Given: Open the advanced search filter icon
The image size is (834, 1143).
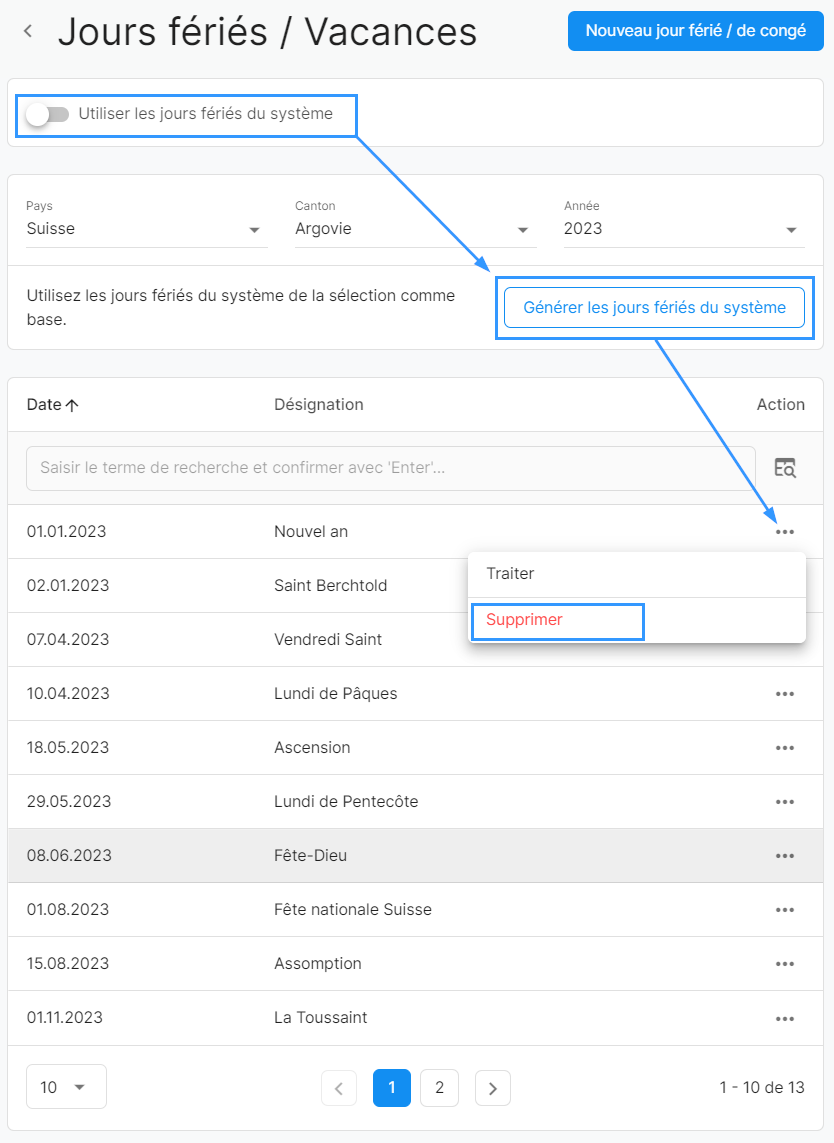Looking at the screenshot, I should [x=785, y=468].
